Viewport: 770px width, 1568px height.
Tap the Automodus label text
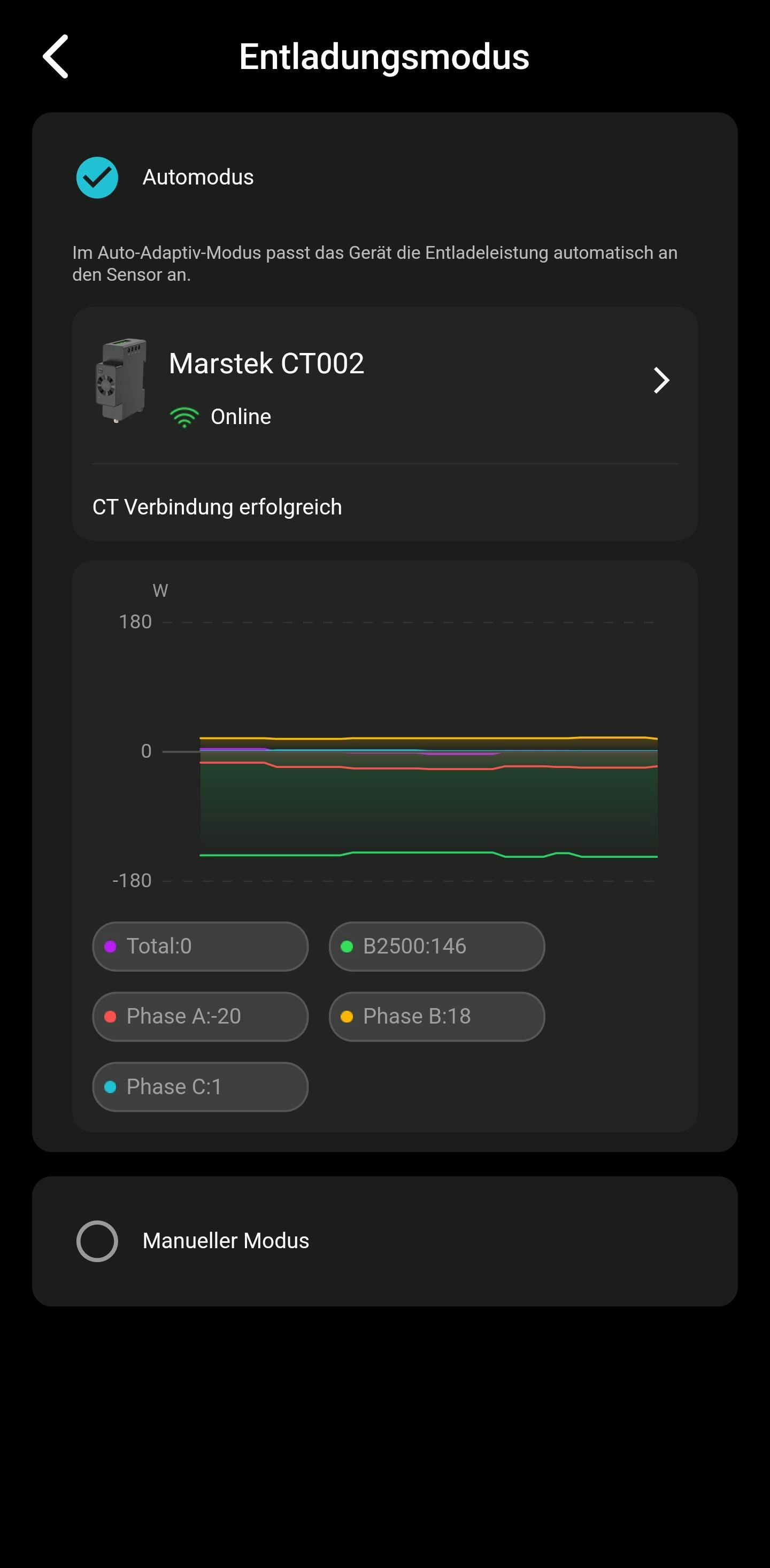pyautogui.click(x=198, y=177)
